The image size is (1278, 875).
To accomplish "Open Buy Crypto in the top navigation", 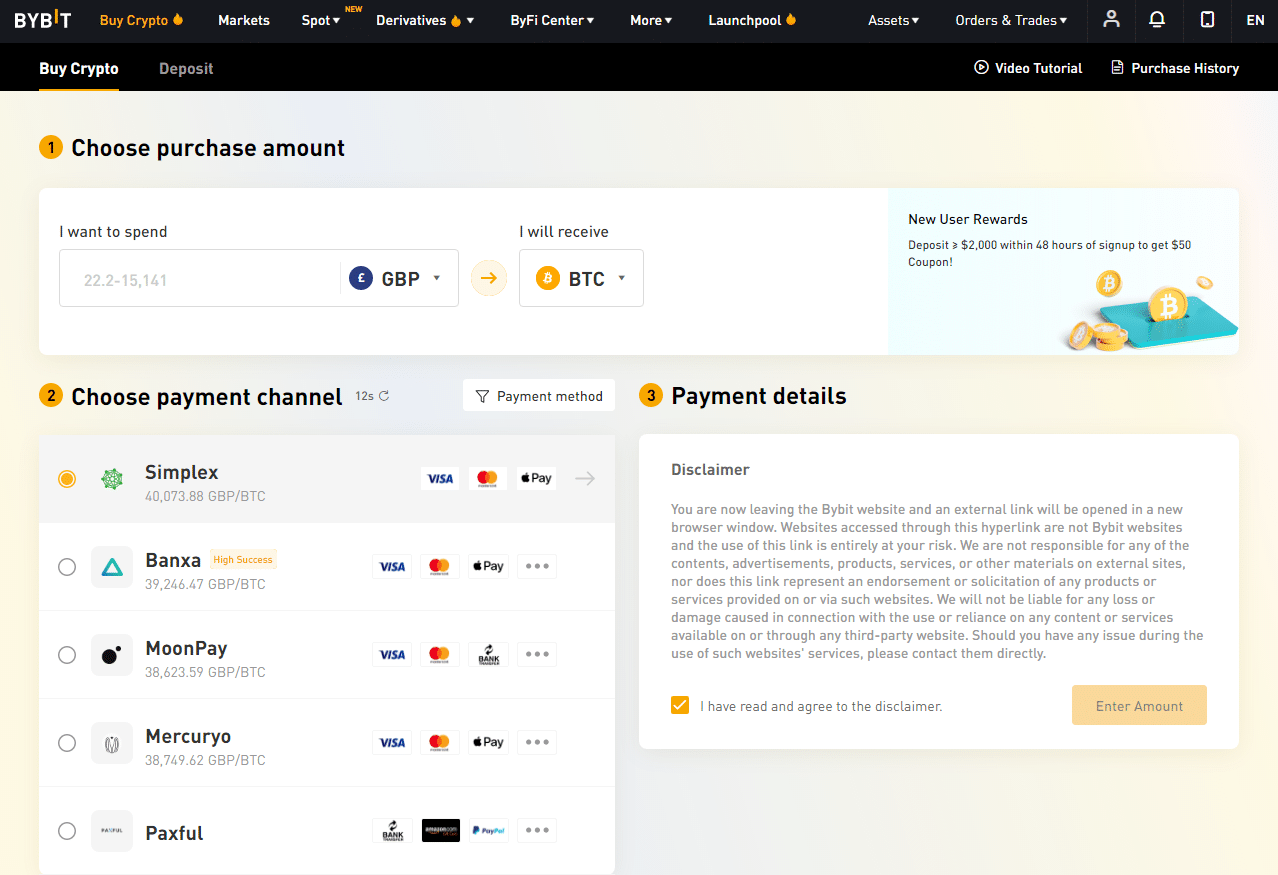I will [x=141, y=20].
